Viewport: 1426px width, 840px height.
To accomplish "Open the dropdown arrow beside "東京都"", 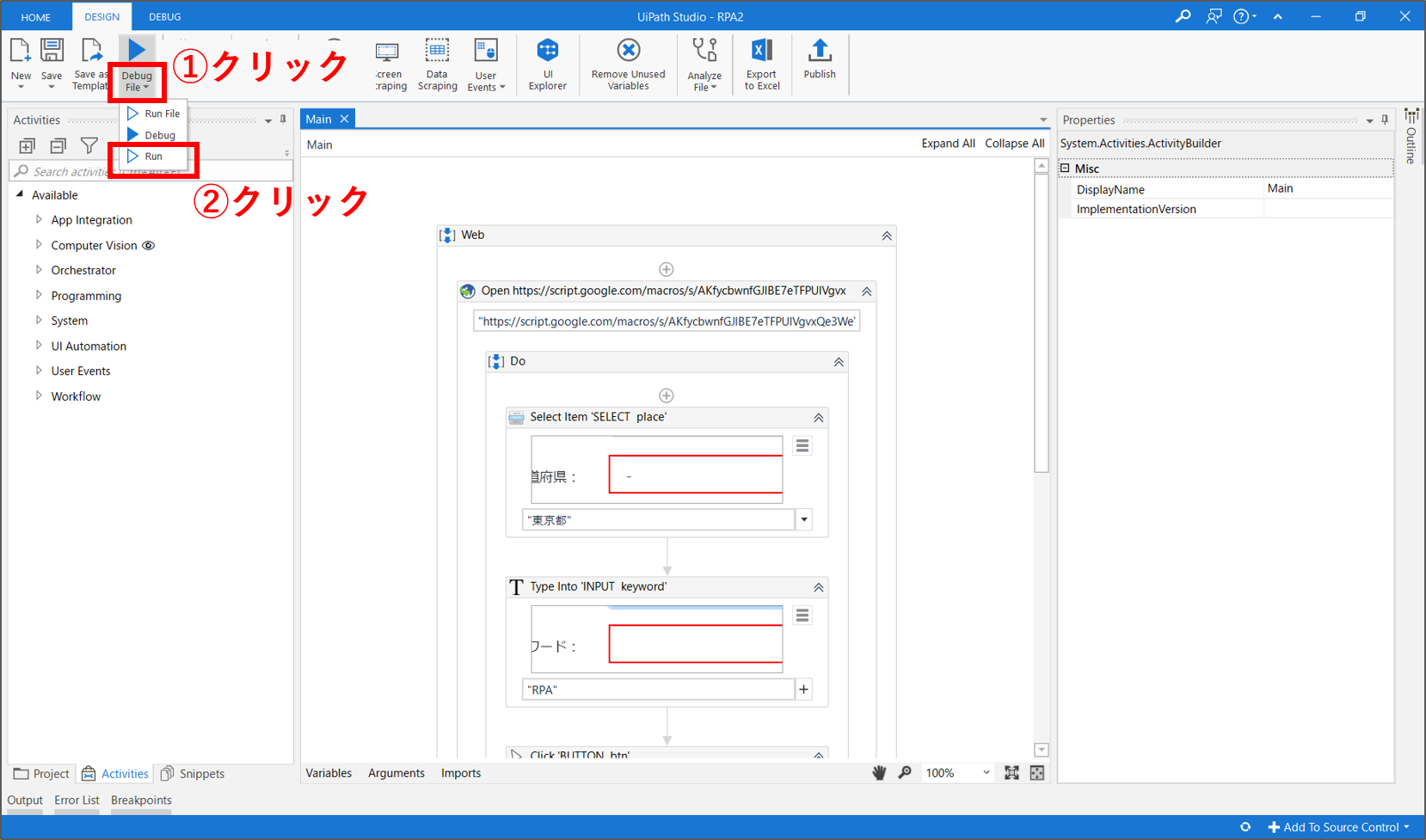I will [804, 519].
